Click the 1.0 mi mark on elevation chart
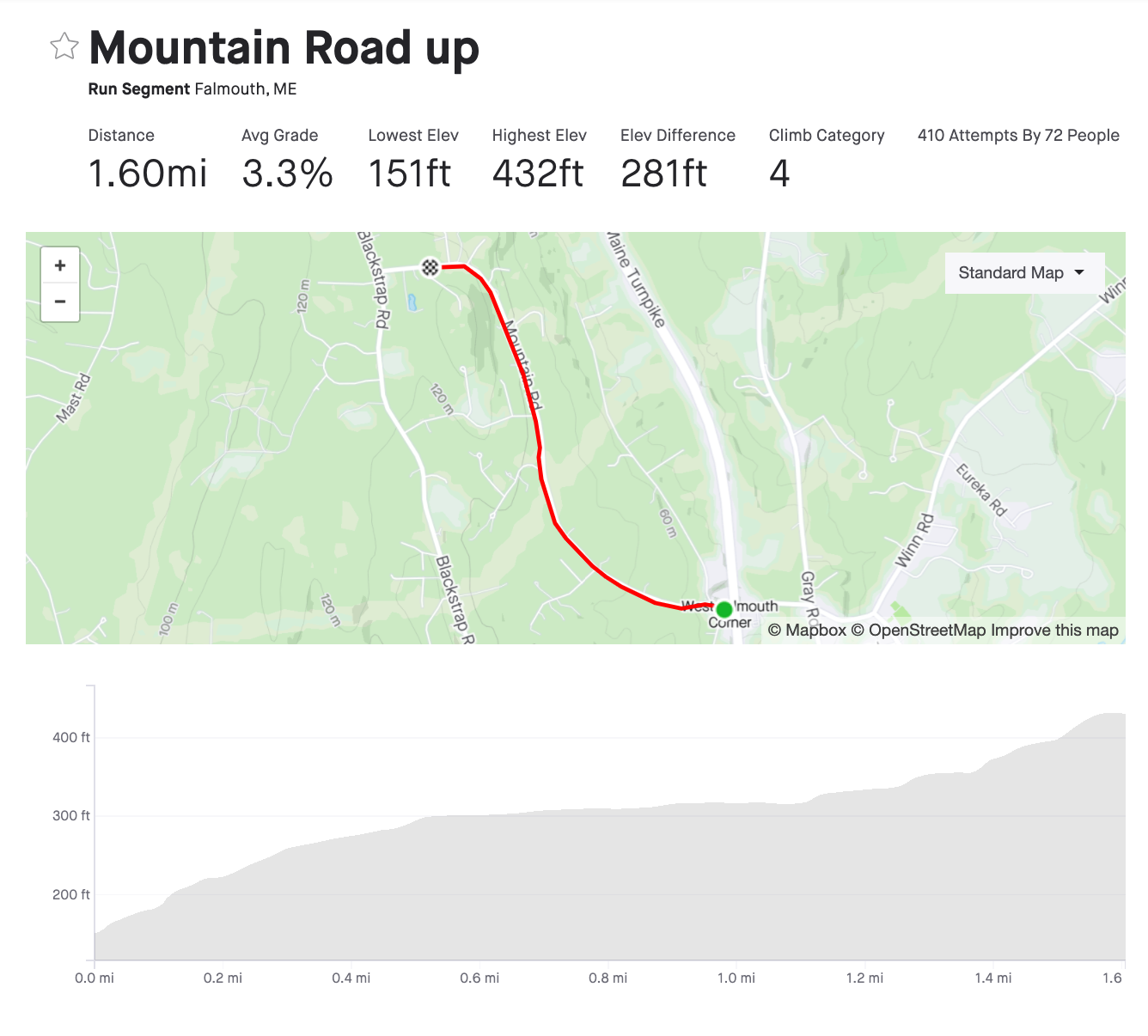 point(736,978)
